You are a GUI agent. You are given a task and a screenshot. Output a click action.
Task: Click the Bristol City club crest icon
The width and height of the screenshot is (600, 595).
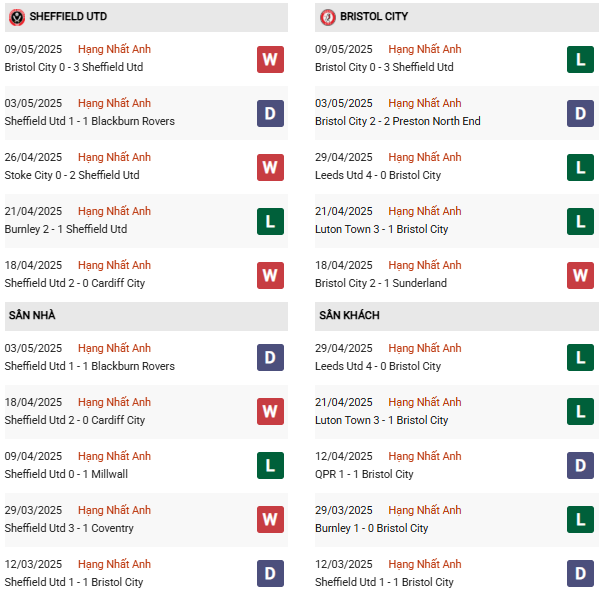(x=328, y=17)
